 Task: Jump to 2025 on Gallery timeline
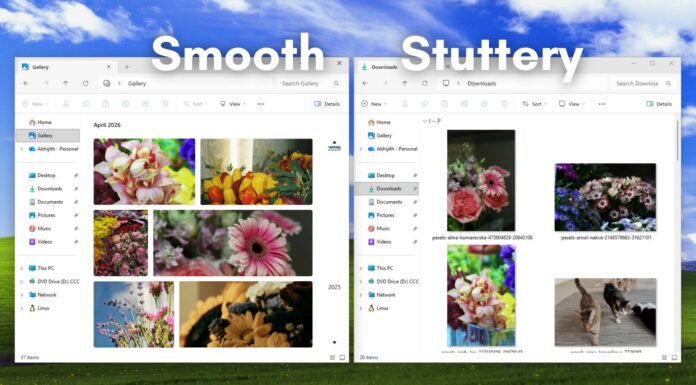[x=334, y=287]
